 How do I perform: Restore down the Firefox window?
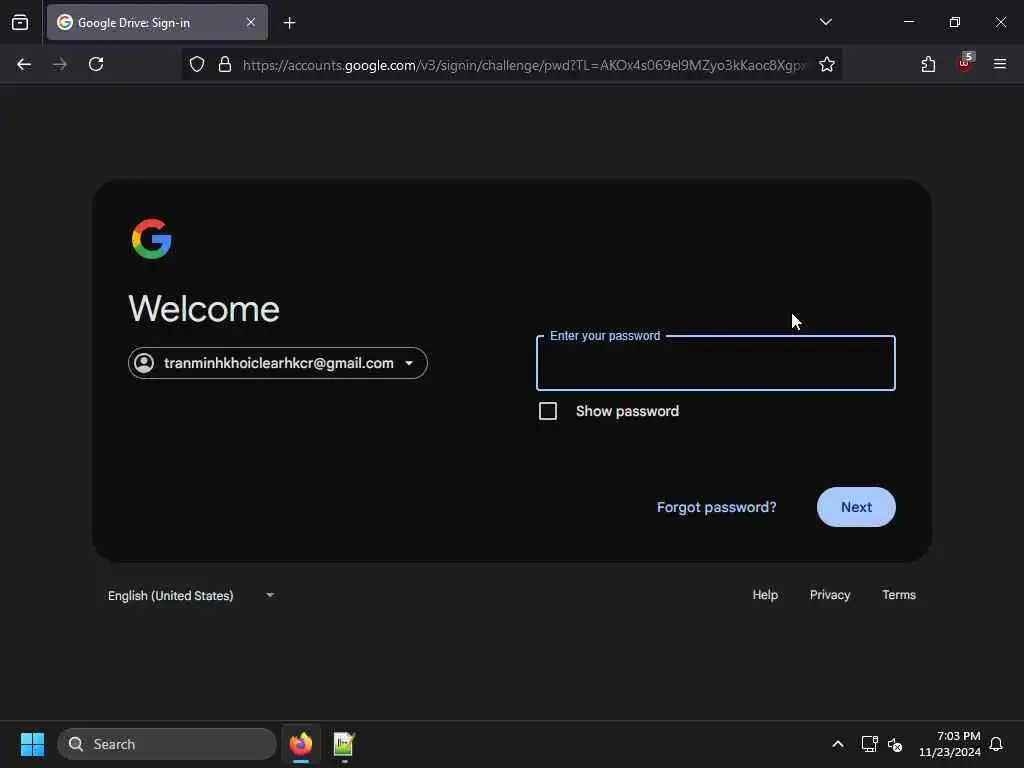955,22
